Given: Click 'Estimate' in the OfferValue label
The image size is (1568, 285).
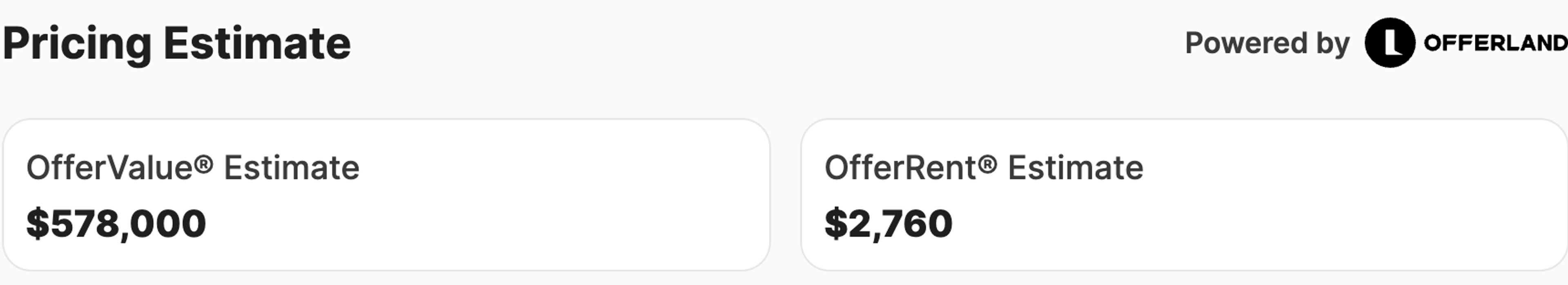Looking at the screenshot, I should [x=292, y=168].
